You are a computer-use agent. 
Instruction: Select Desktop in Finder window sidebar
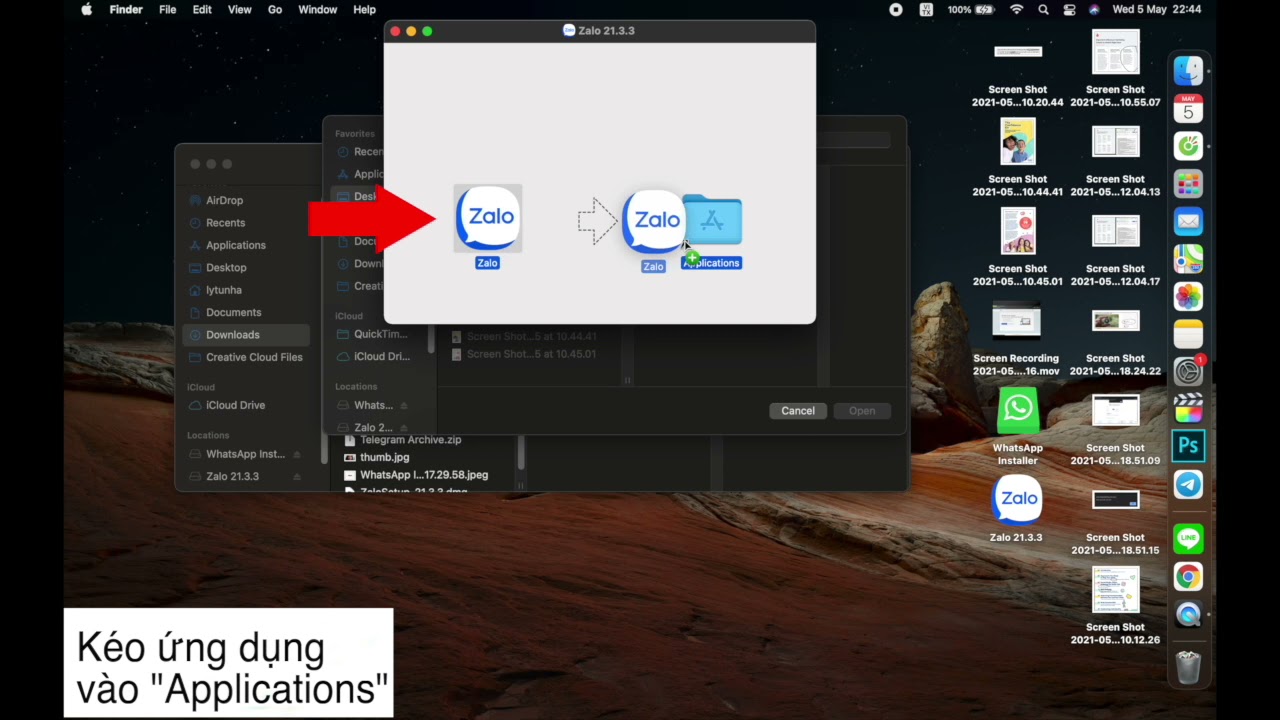(226, 268)
